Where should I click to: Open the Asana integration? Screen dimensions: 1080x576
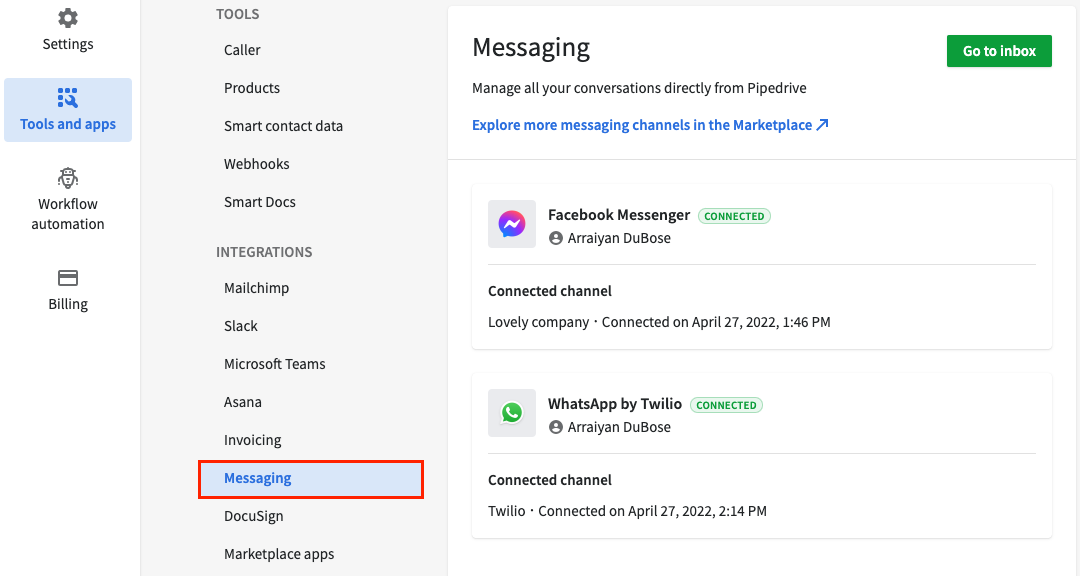(242, 401)
